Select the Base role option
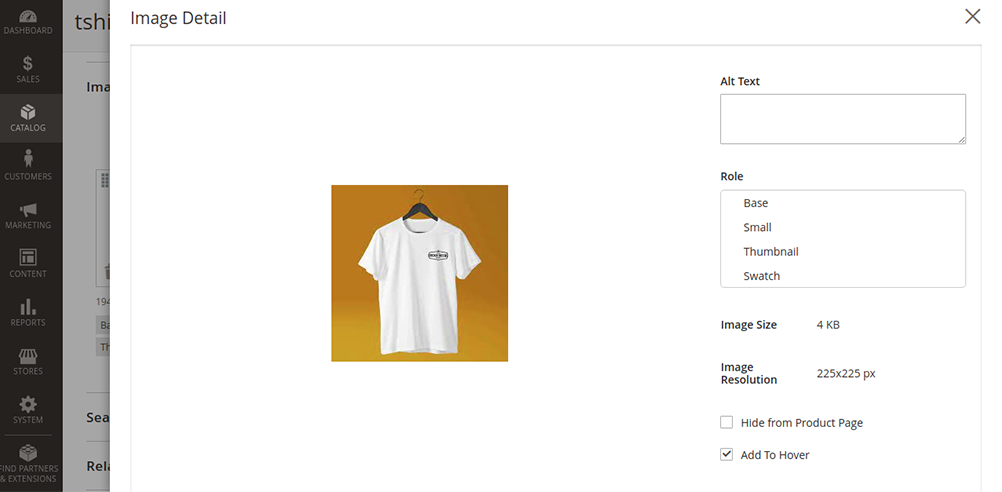Viewport: 1002px width, 492px height. [756, 203]
